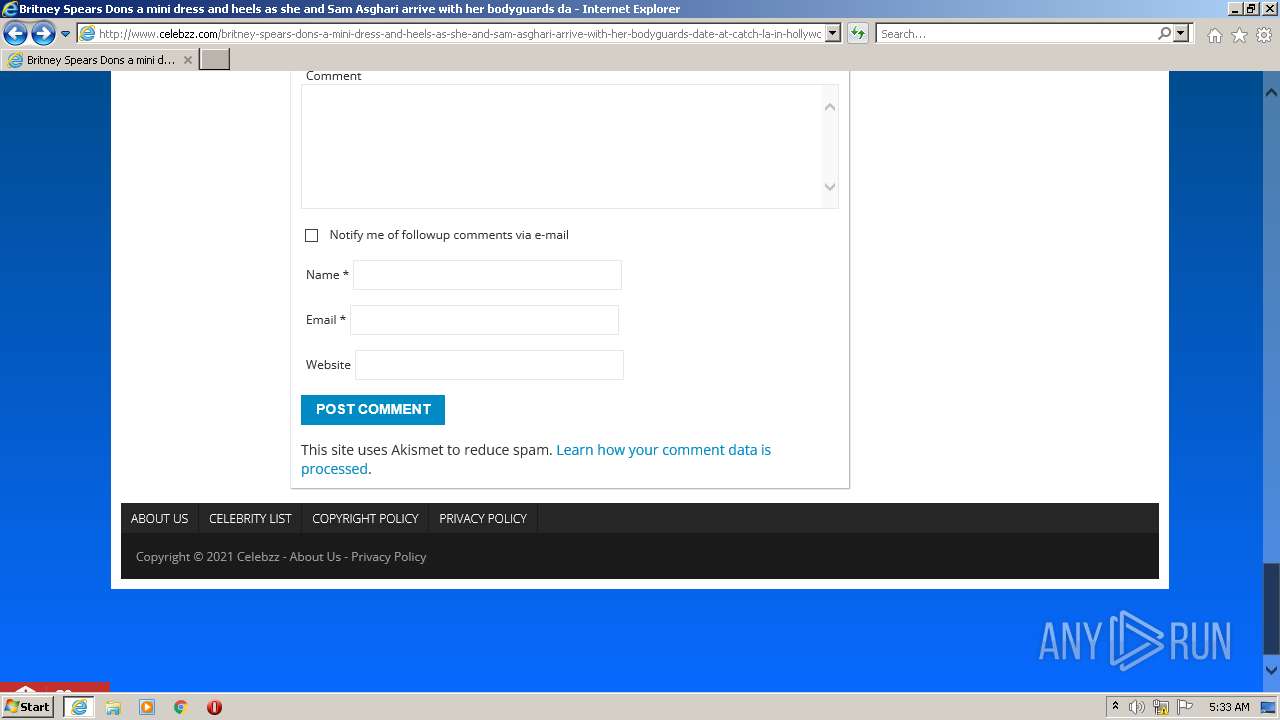Click the page scrollbar up arrow
Viewport: 1280px width, 720px height.
(1271, 92)
